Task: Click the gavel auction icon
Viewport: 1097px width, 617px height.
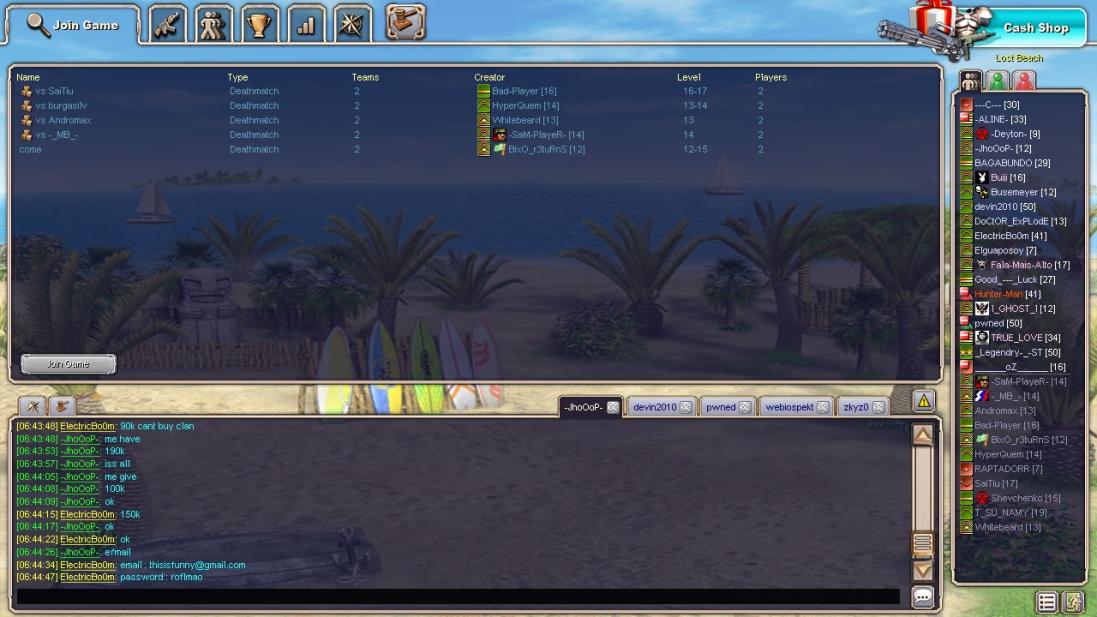Action: [x=405, y=23]
